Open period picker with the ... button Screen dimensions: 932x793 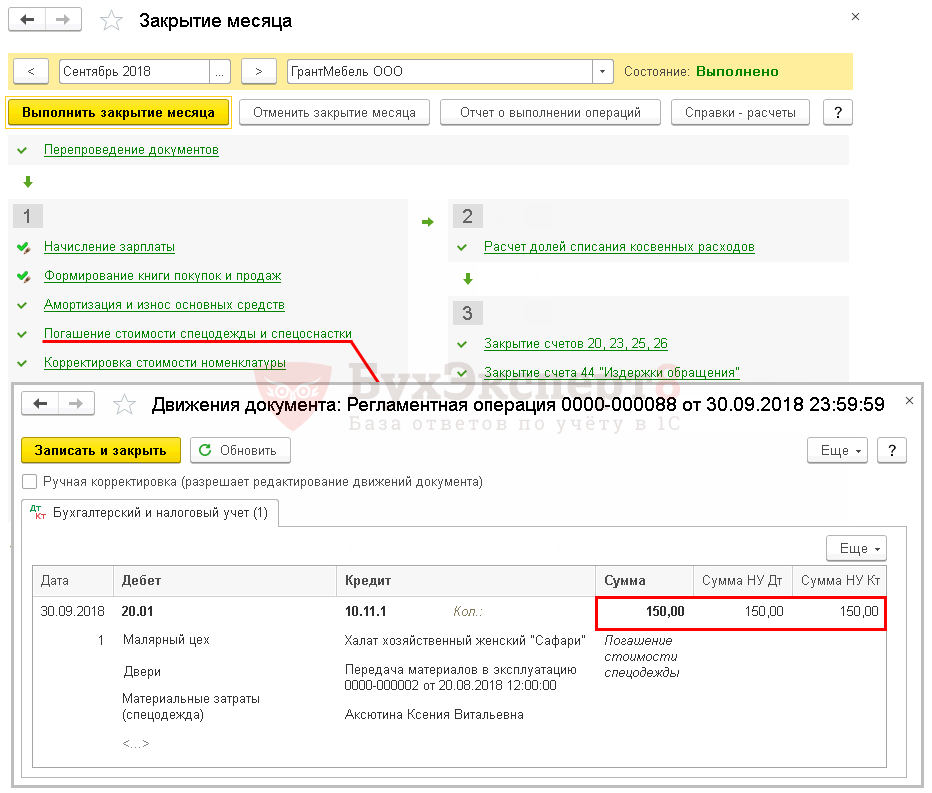[x=220, y=71]
